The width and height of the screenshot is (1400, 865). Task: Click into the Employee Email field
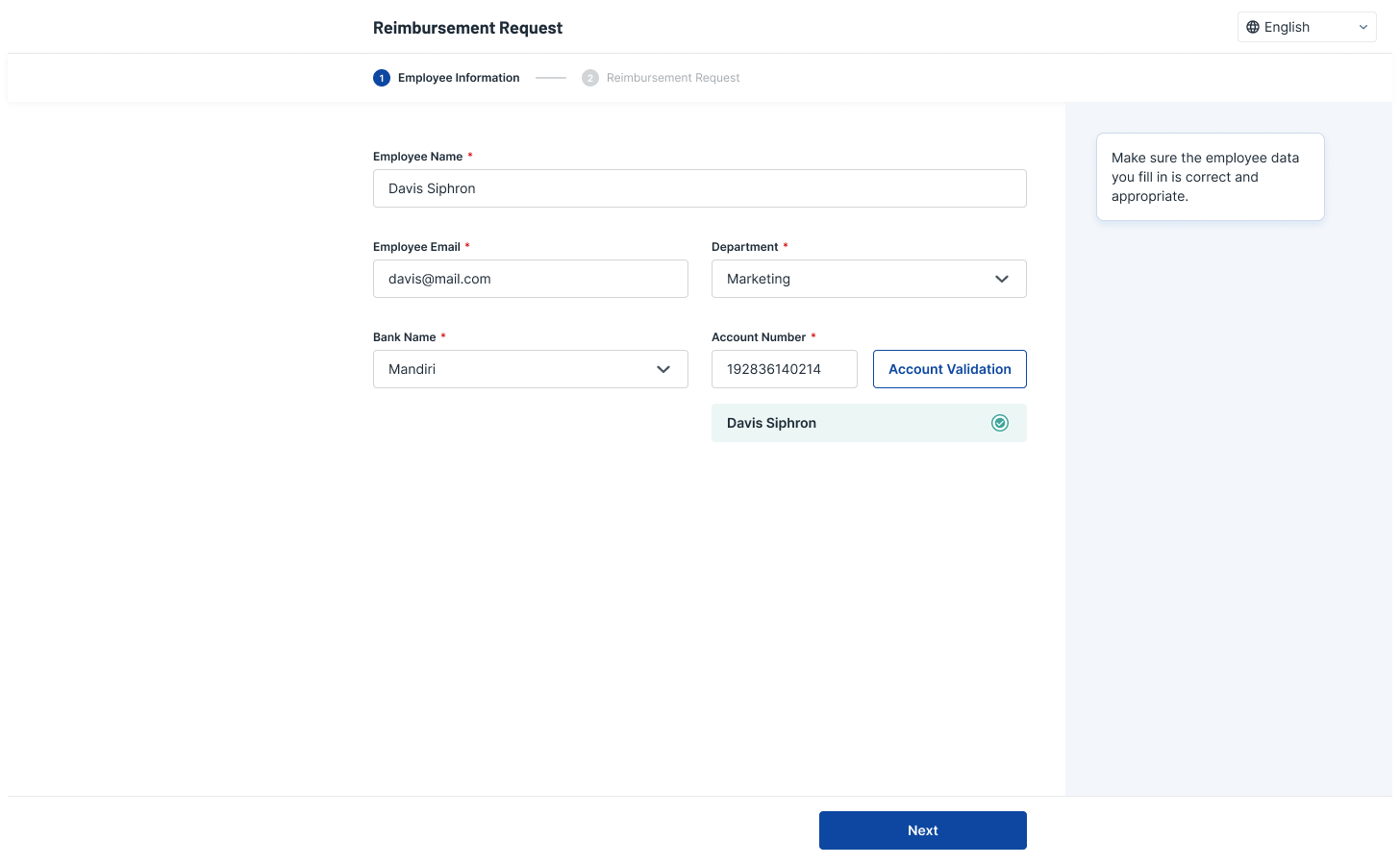tap(530, 279)
